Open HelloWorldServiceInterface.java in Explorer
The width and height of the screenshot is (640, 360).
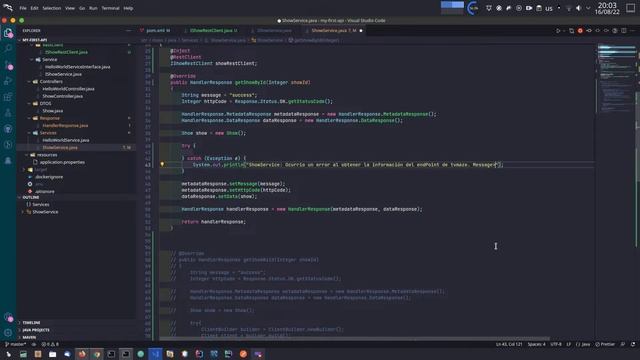tap(77, 67)
